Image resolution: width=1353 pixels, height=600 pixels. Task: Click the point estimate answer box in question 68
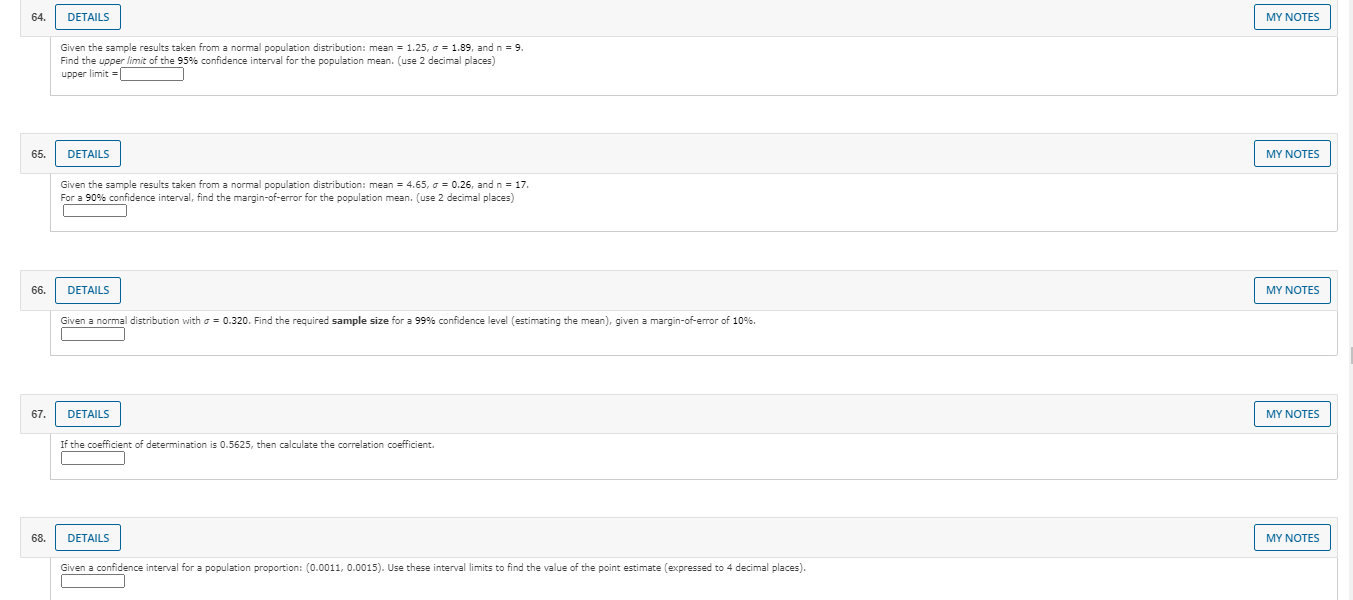tap(92, 580)
